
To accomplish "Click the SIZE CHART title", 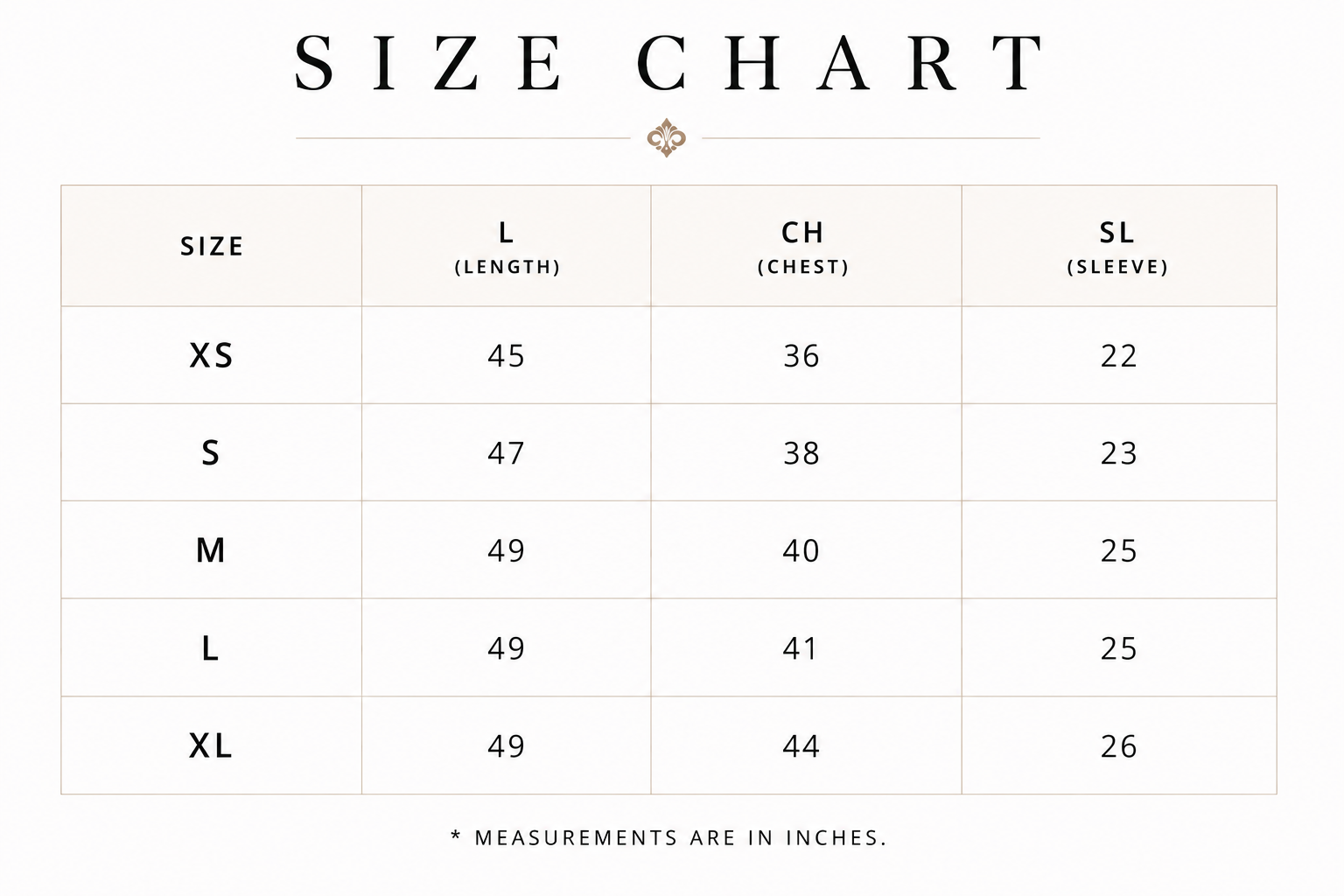I will [x=669, y=64].
